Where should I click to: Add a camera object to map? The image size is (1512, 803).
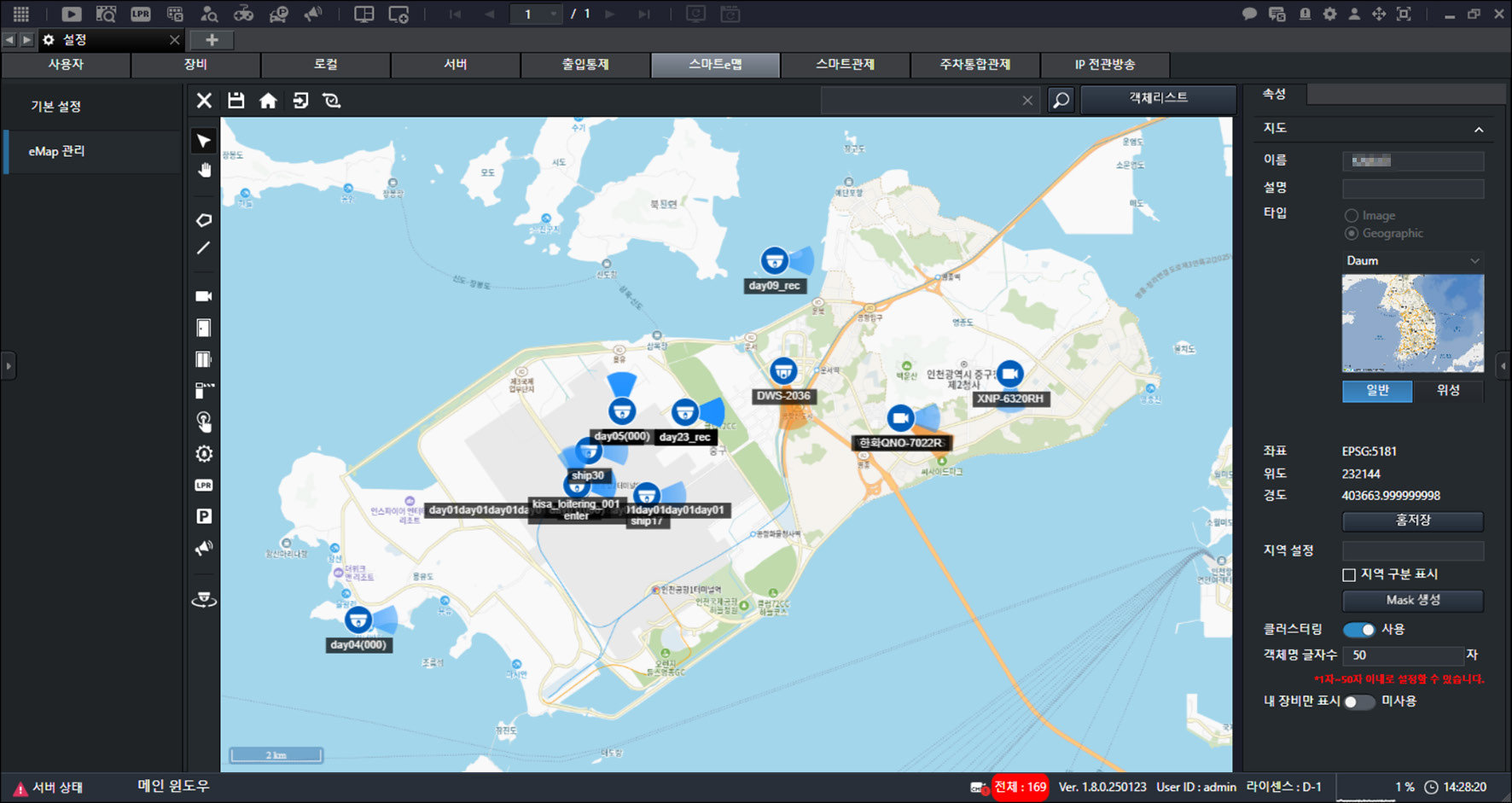tap(204, 296)
